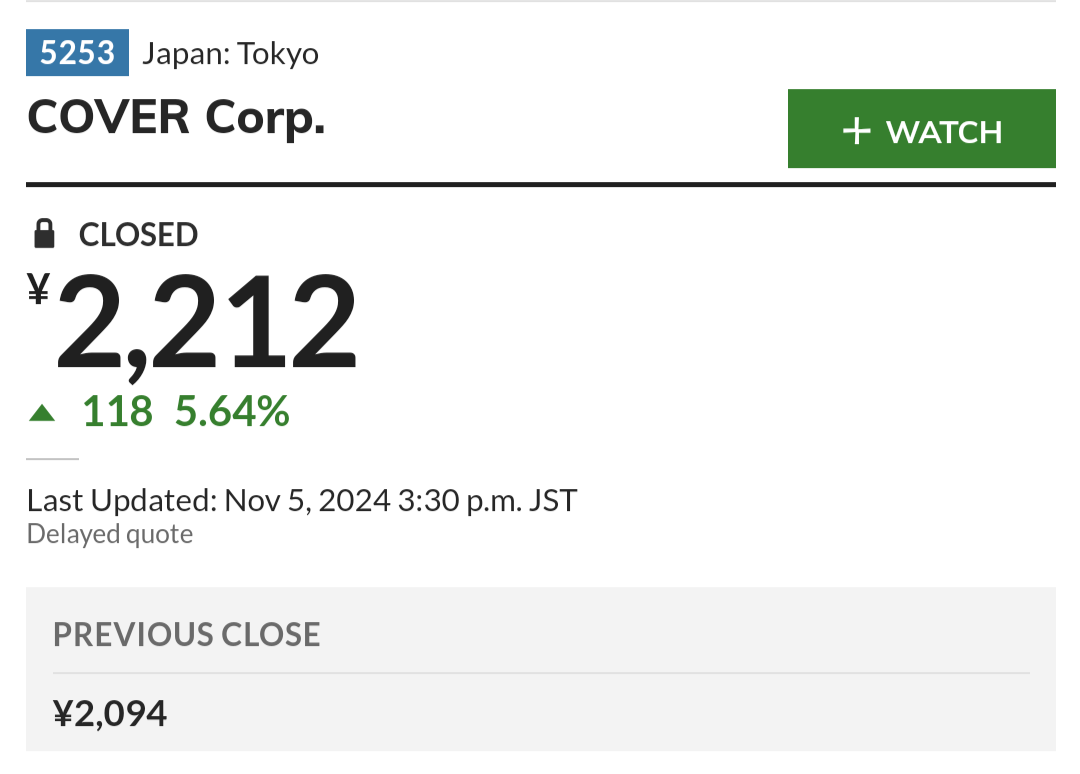Click the yen currency symbol by the price

39,288
